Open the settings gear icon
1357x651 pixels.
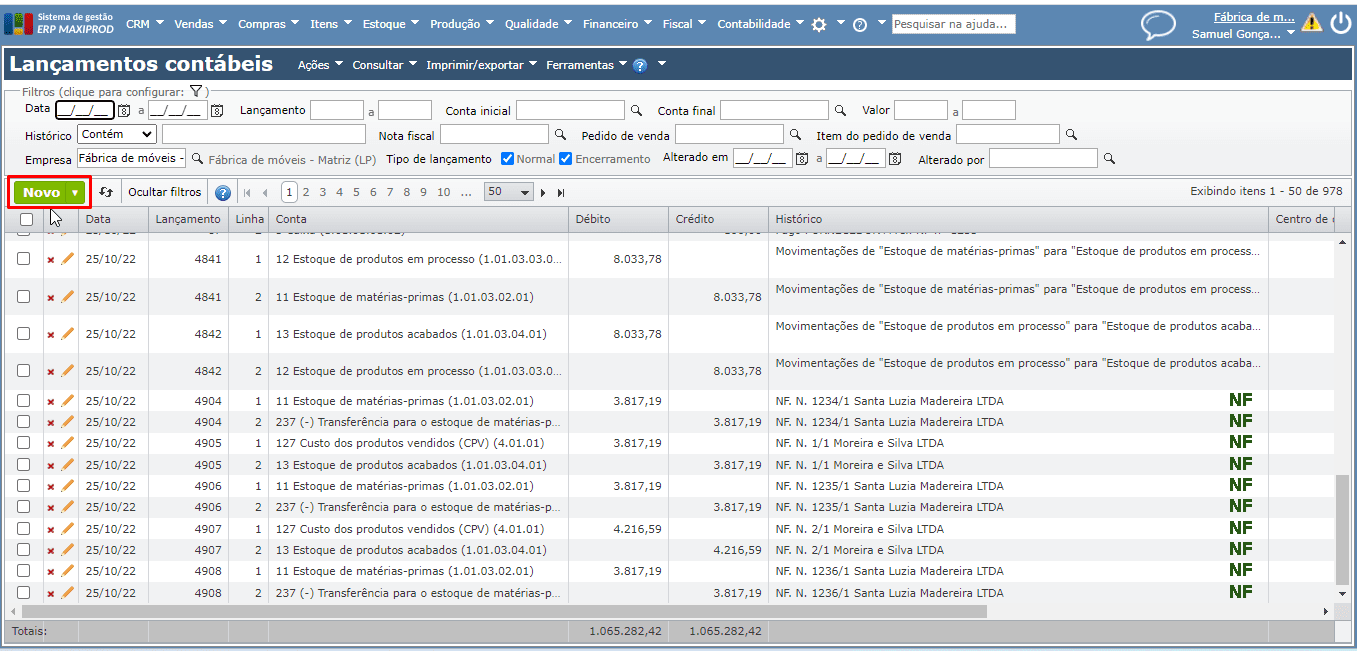click(x=819, y=24)
